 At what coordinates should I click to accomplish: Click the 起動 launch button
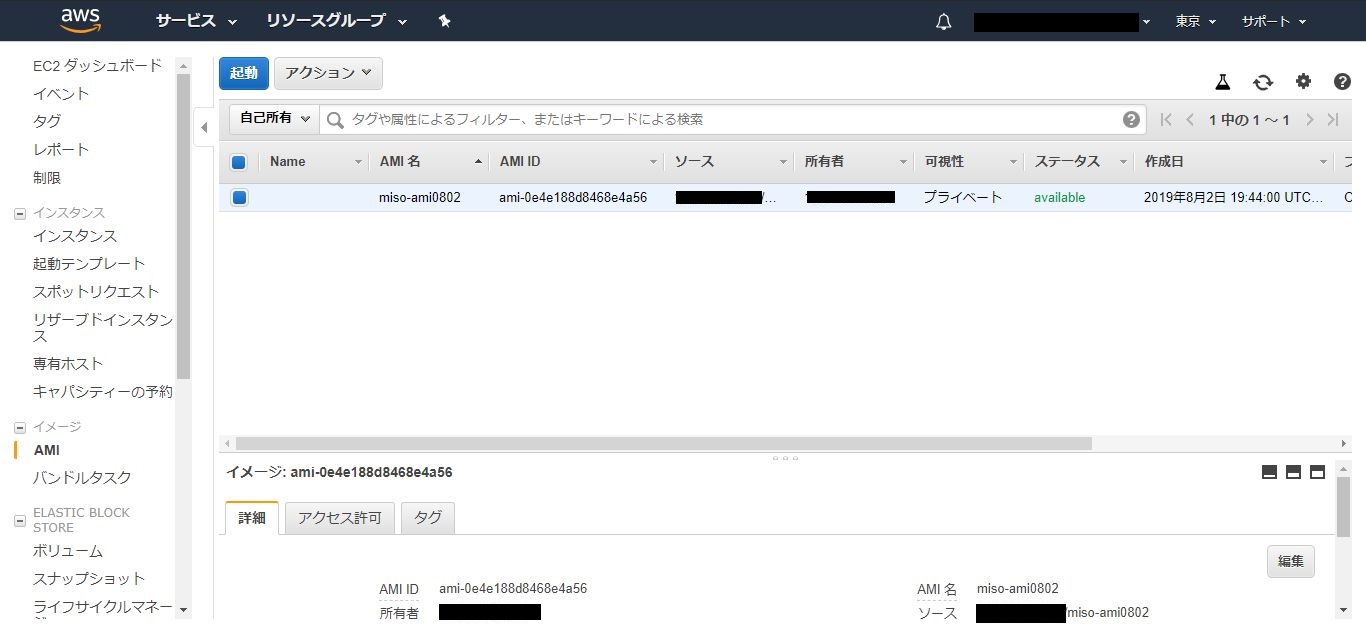coord(244,73)
